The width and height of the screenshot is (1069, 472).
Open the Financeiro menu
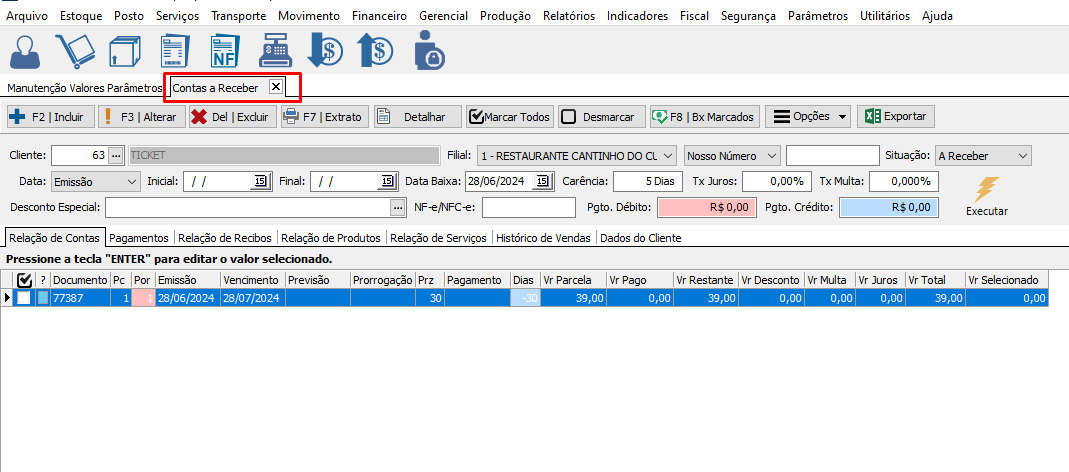pos(378,16)
